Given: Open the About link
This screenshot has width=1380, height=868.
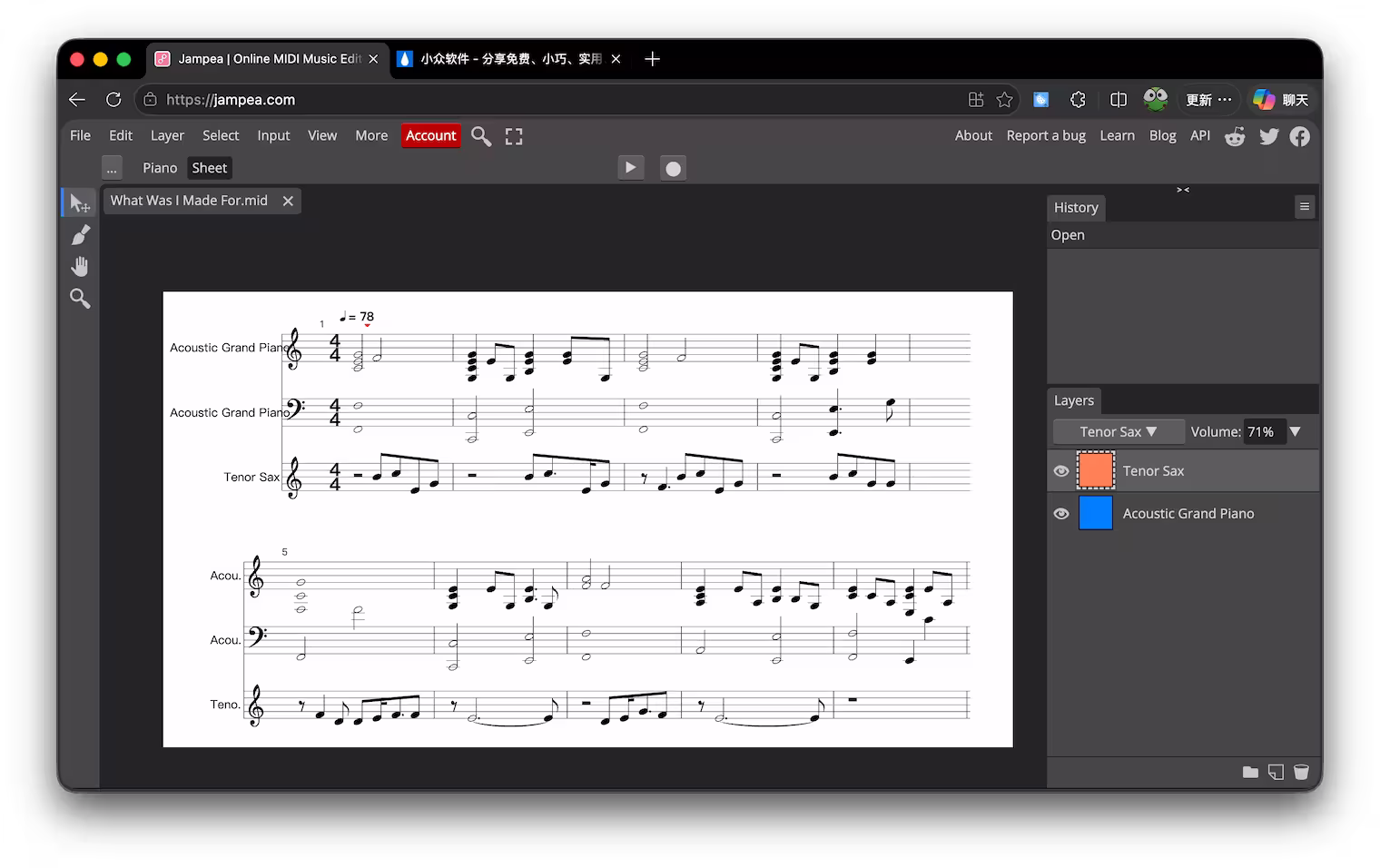Looking at the screenshot, I should pos(973,135).
